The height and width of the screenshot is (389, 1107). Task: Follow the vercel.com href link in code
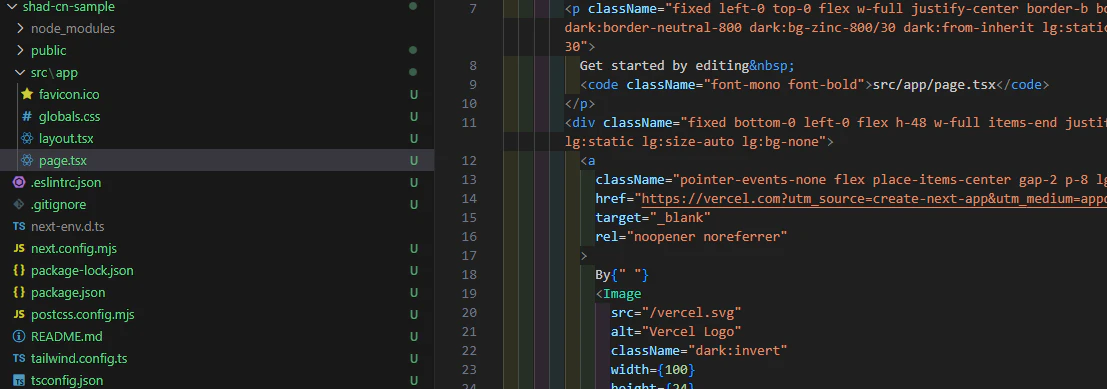point(873,198)
